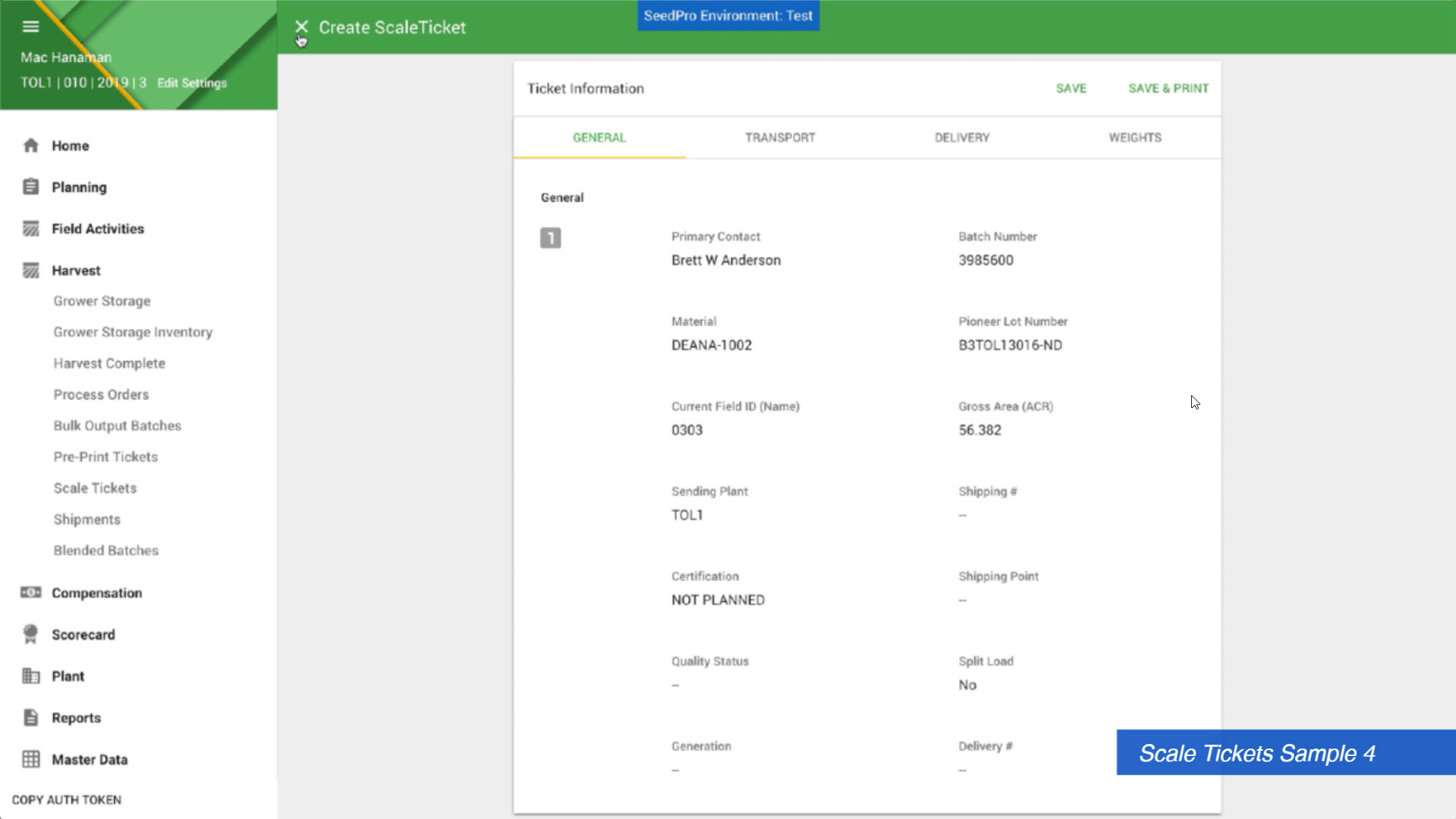This screenshot has height=819, width=1456.
Task: Click the Scorecard ribbon icon
Action: tap(30, 635)
